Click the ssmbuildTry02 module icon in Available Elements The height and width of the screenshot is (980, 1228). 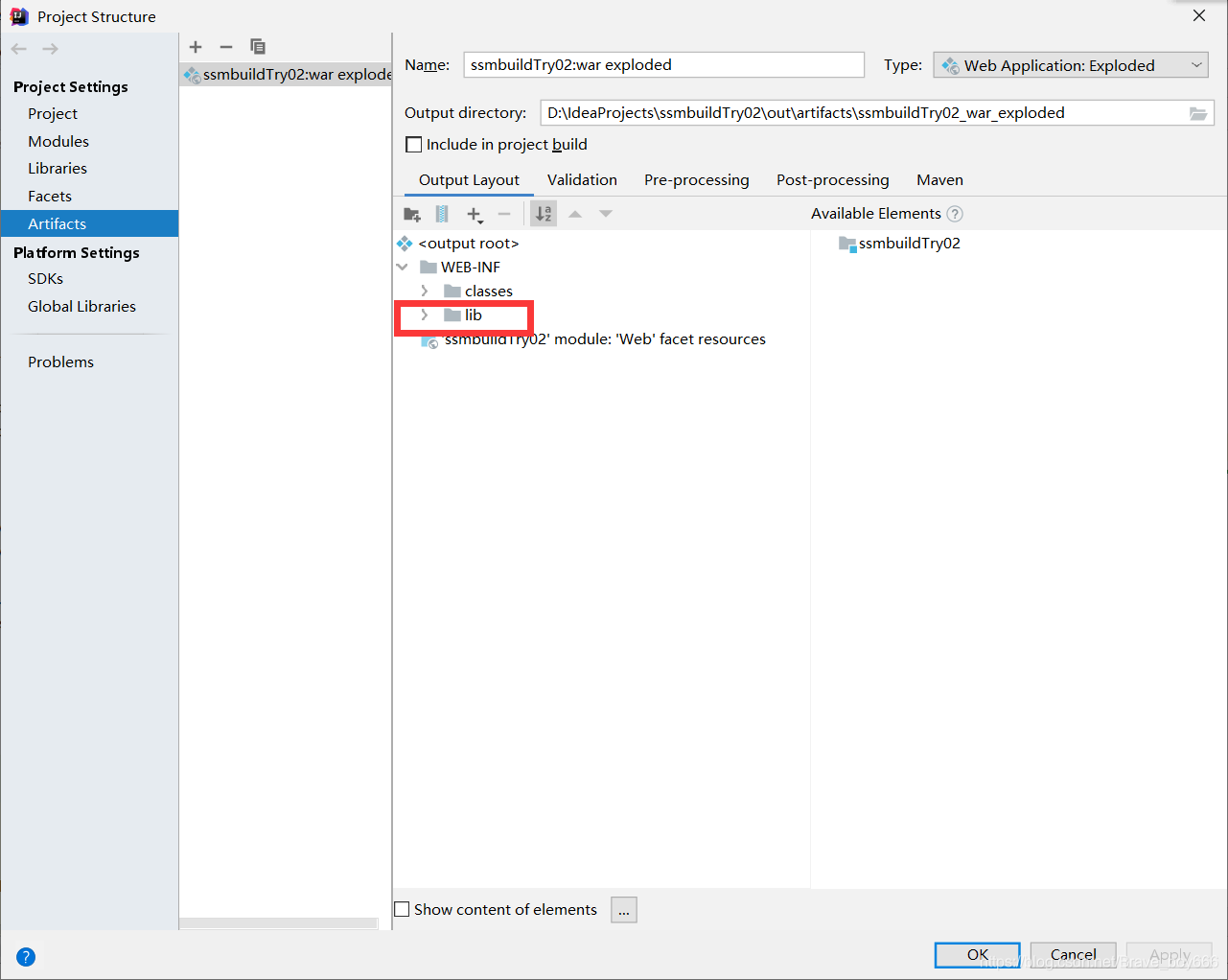tap(847, 244)
